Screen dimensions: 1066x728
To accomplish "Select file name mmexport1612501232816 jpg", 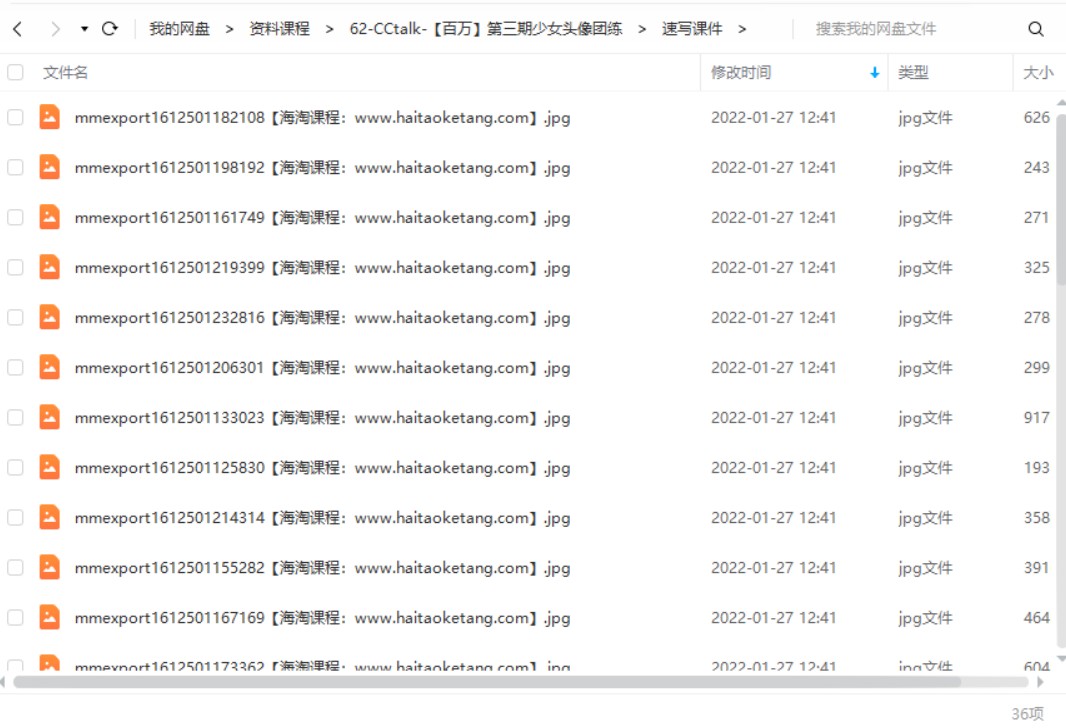I will (322, 318).
